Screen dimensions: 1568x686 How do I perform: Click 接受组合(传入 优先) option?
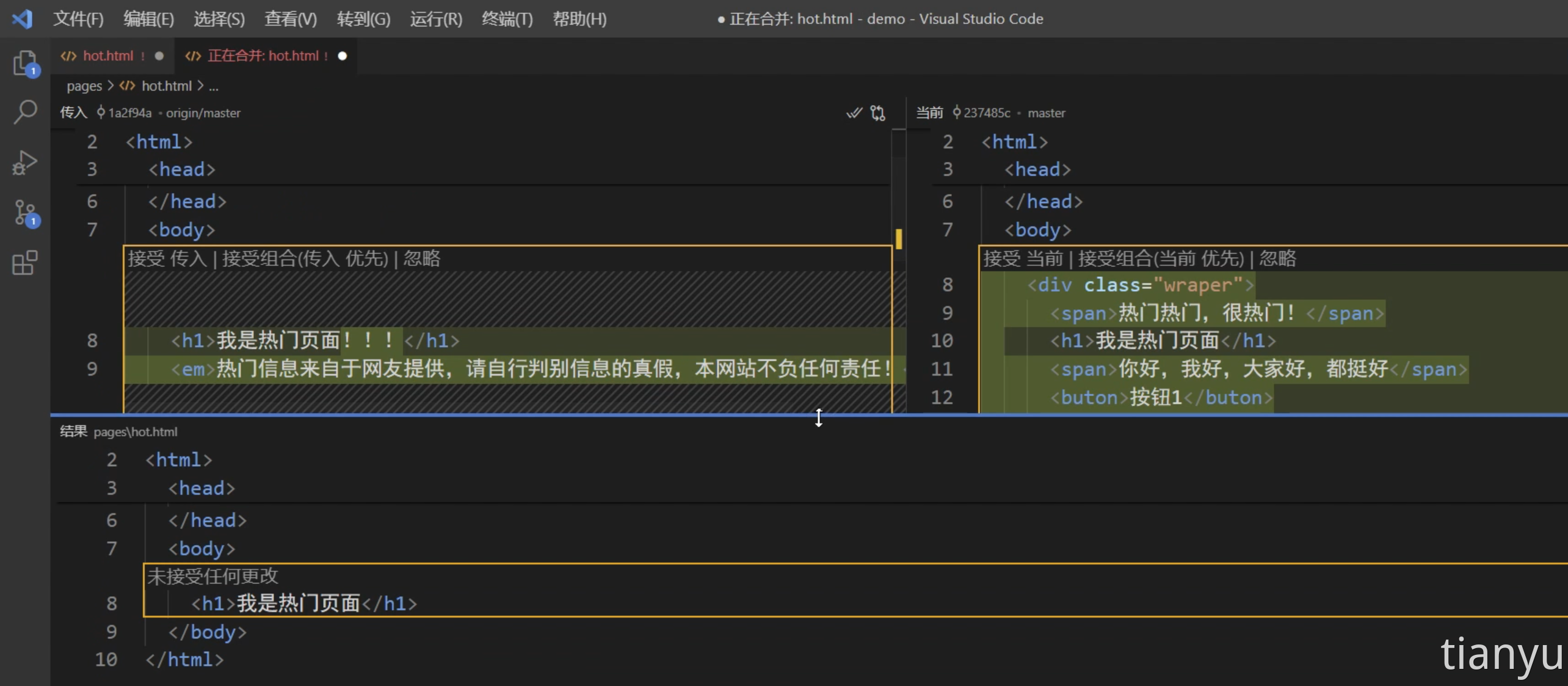(x=305, y=258)
